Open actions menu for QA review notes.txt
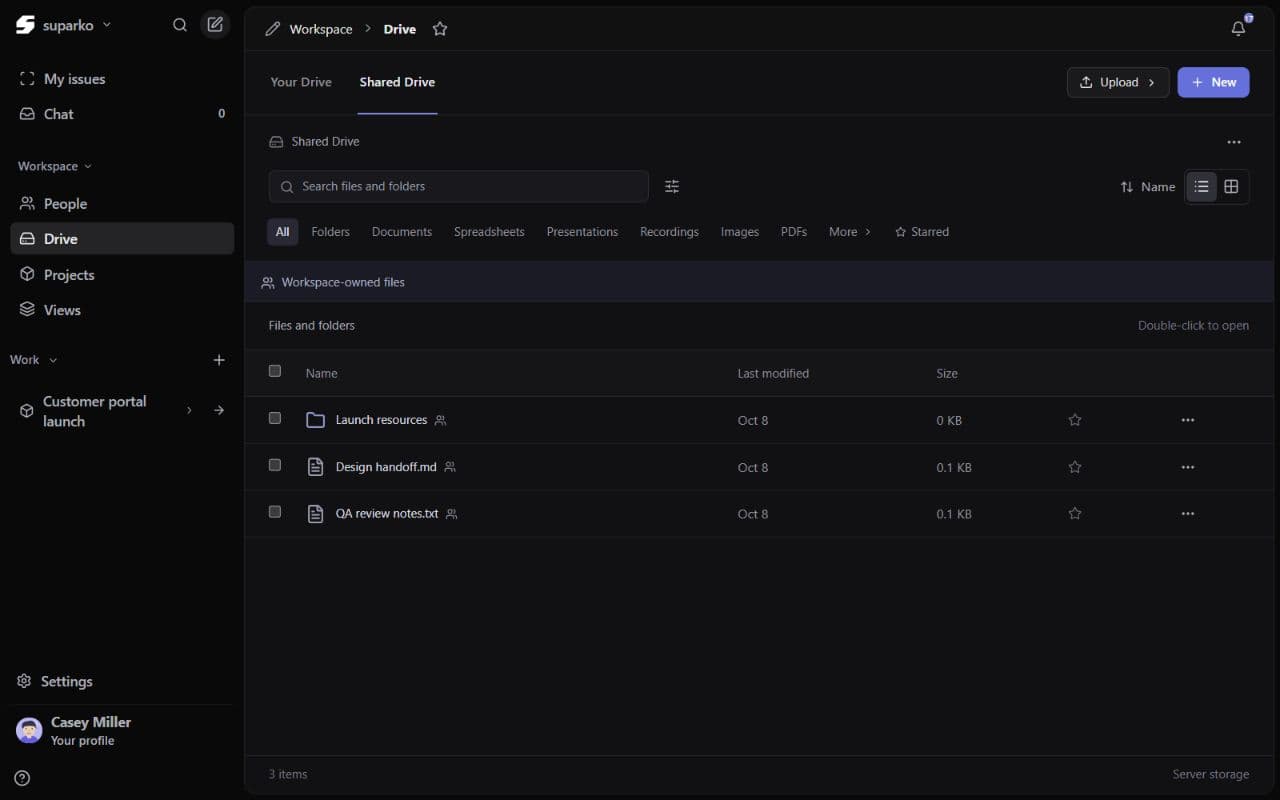 pos(1188,513)
